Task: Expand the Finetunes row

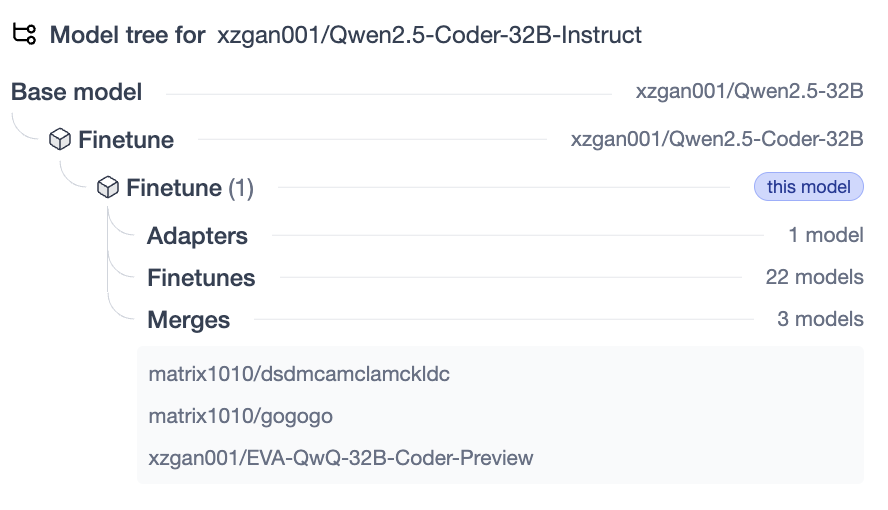Action: click(201, 278)
